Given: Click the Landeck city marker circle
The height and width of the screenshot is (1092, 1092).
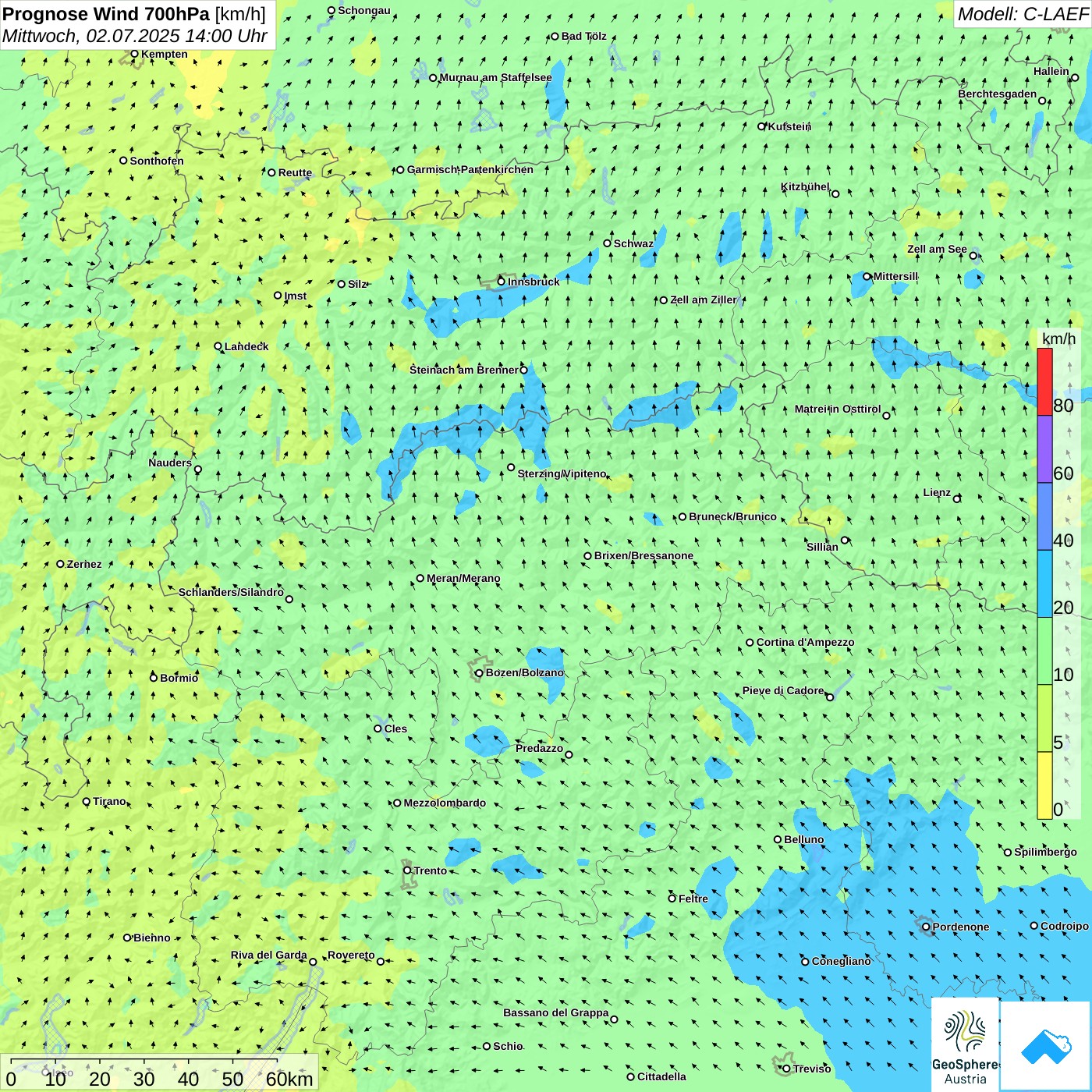Looking at the screenshot, I should click(218, 346).
